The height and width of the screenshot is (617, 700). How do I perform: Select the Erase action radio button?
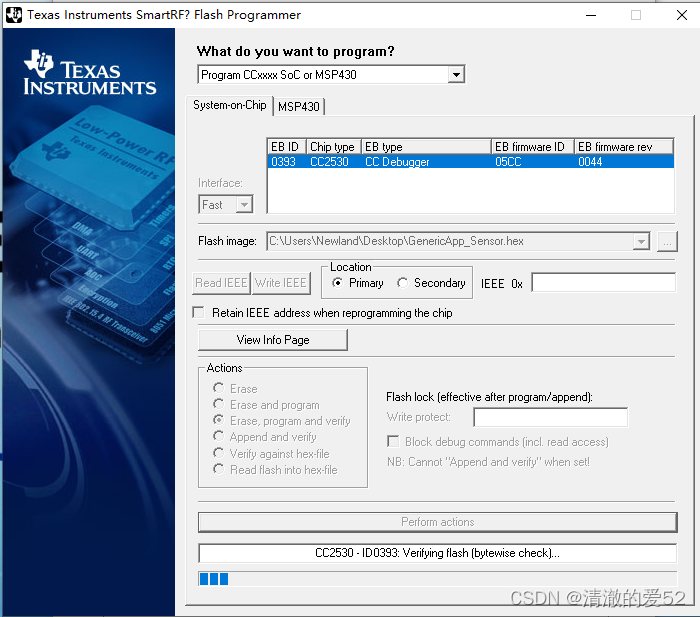tap(218, 388)
